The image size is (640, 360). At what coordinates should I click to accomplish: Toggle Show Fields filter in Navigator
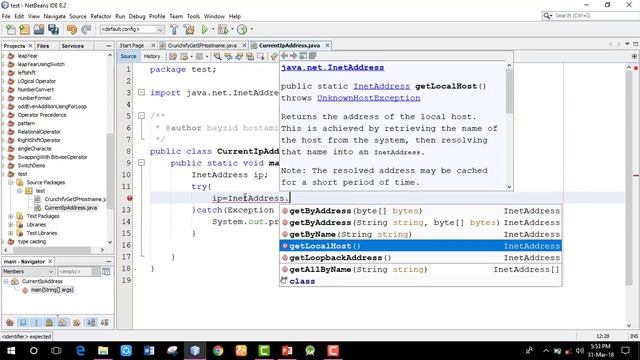click(23, 323)
